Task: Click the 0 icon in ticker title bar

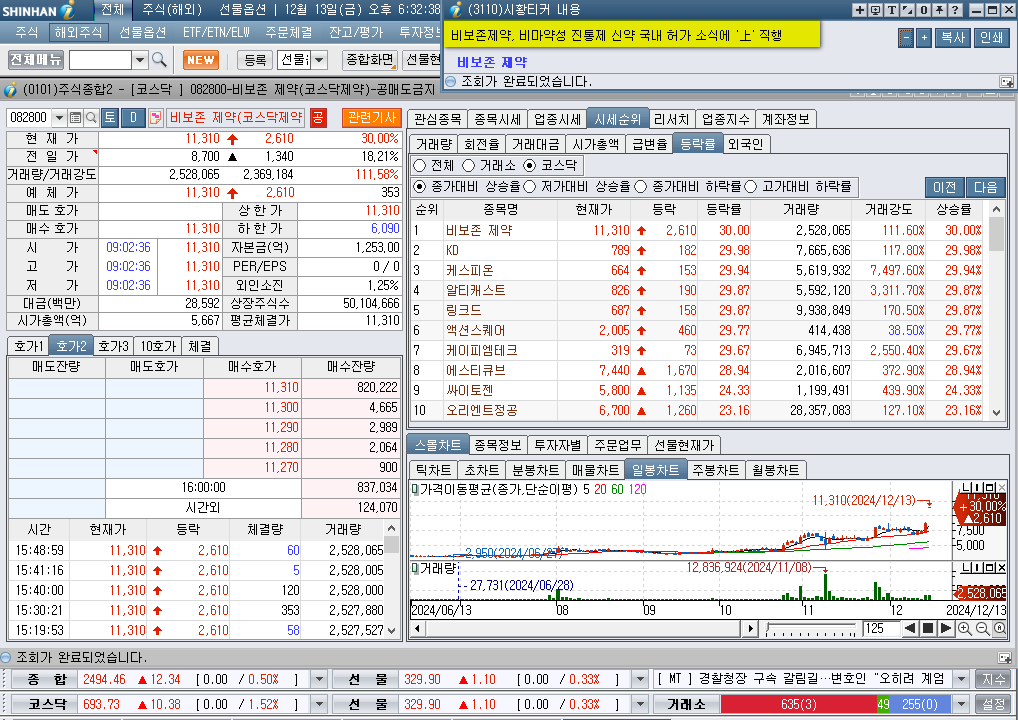Action: coord(923,10)
